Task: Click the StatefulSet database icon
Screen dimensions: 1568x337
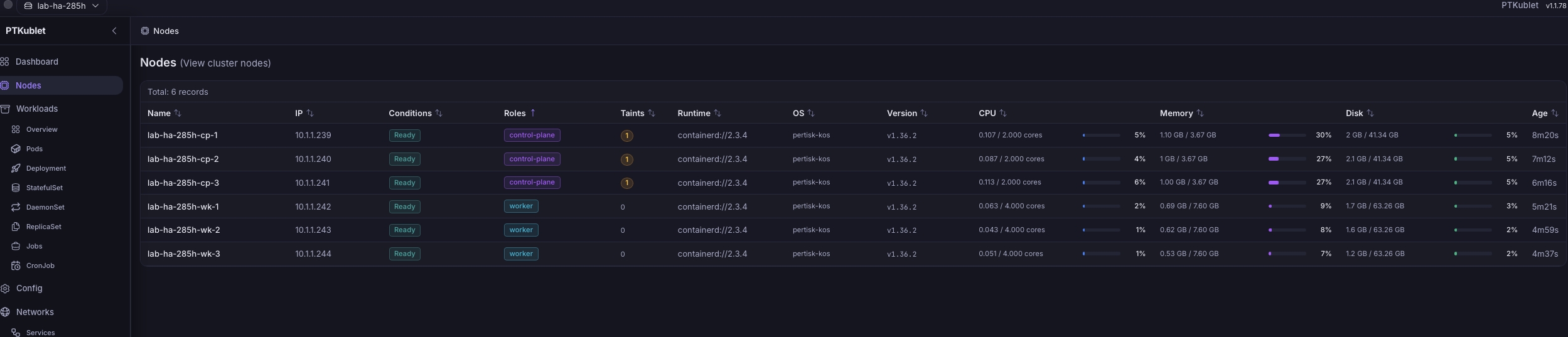Action: pyautogui.click(x=16, y=188)
